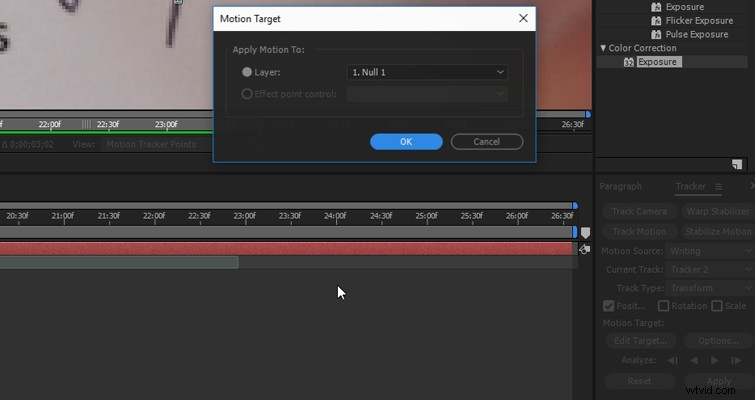Open the Current Track dropdown
The image size is (755, 400).
(709, 270)
